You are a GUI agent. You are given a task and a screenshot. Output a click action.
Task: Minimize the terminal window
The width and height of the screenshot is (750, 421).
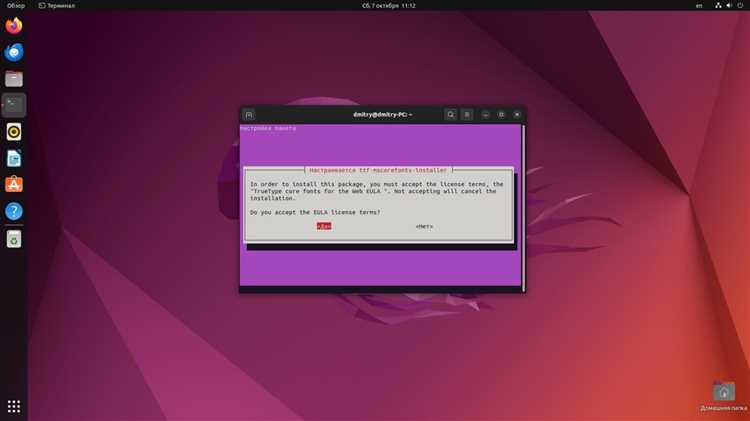(485, 115)
